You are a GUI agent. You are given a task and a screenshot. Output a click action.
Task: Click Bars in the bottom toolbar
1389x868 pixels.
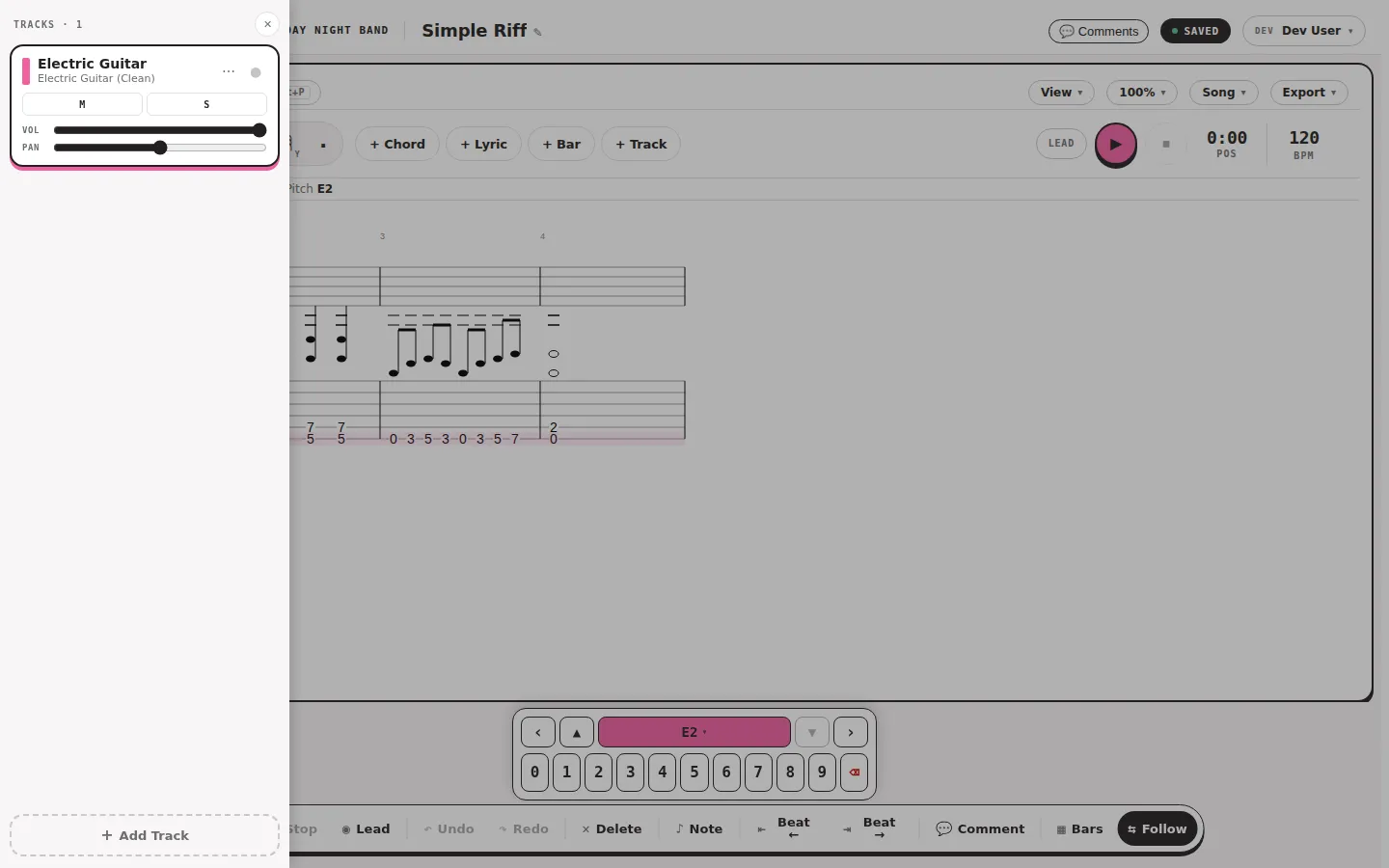[1079, 828]
